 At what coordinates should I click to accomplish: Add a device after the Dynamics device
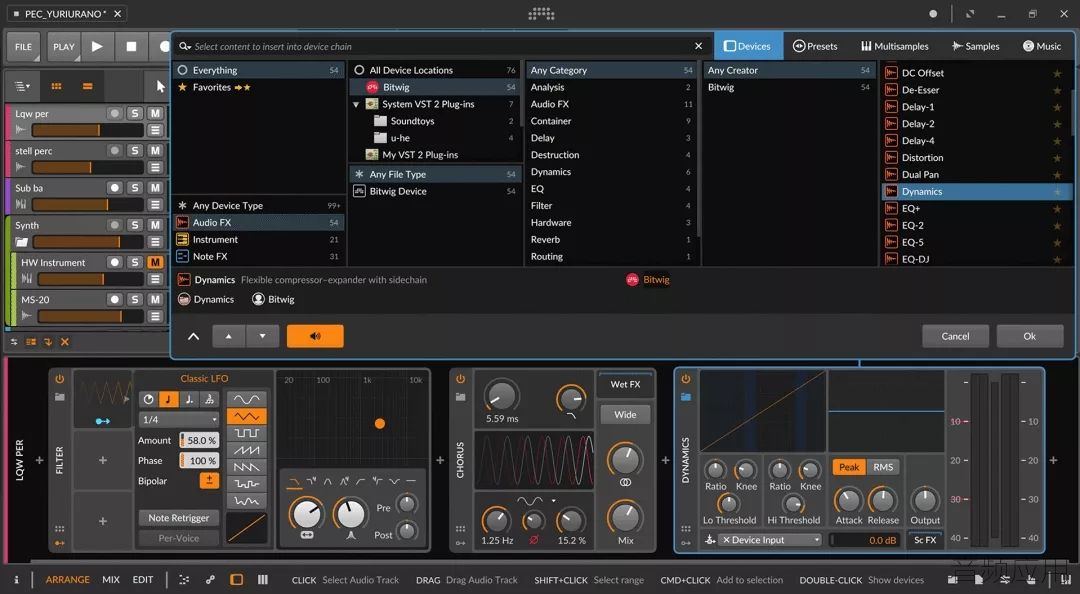[1053, 460]
